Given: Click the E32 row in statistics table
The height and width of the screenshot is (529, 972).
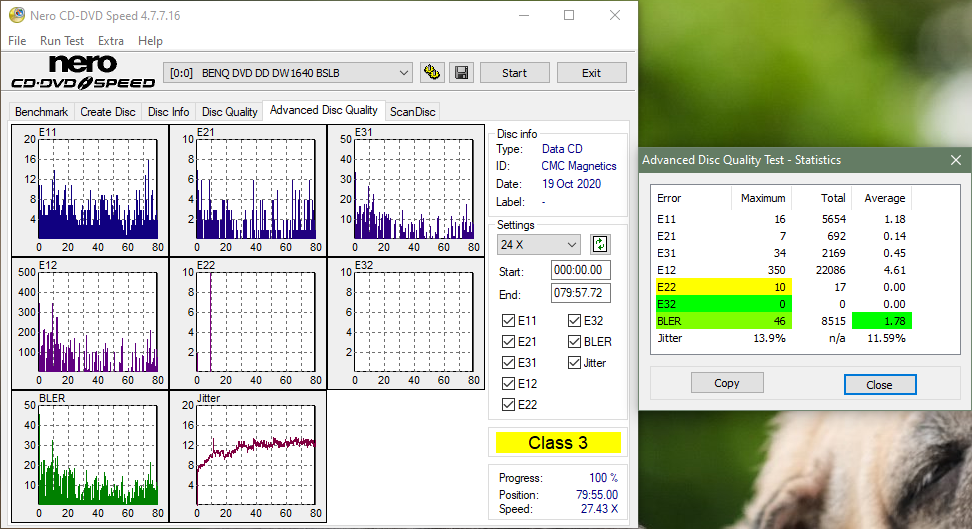Looking at the screenshot, I should pos(785,305).
